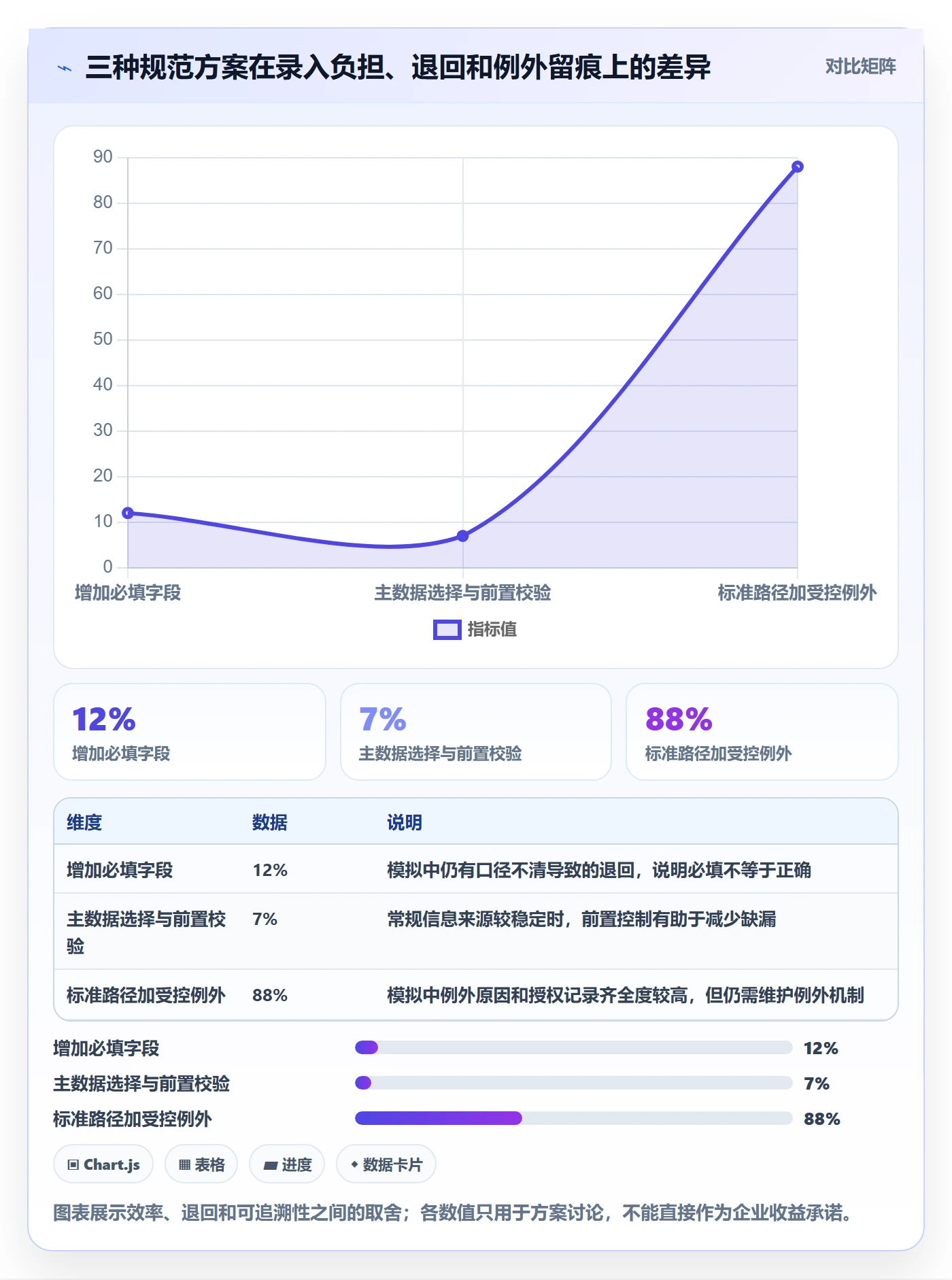Click the 12% value in the table
Image resolution: width=952 pixels, height=1280 pixels.
click(x=270, y=870)
